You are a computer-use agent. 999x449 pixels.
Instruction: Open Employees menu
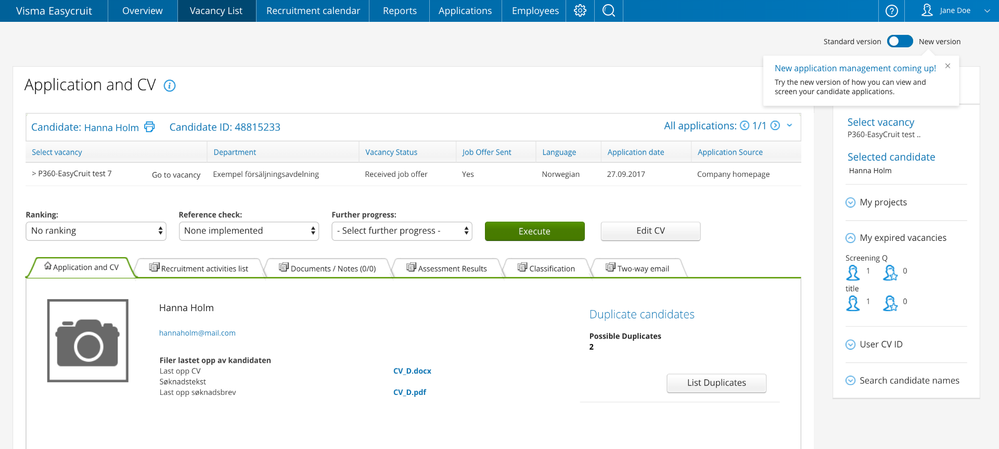535,11
